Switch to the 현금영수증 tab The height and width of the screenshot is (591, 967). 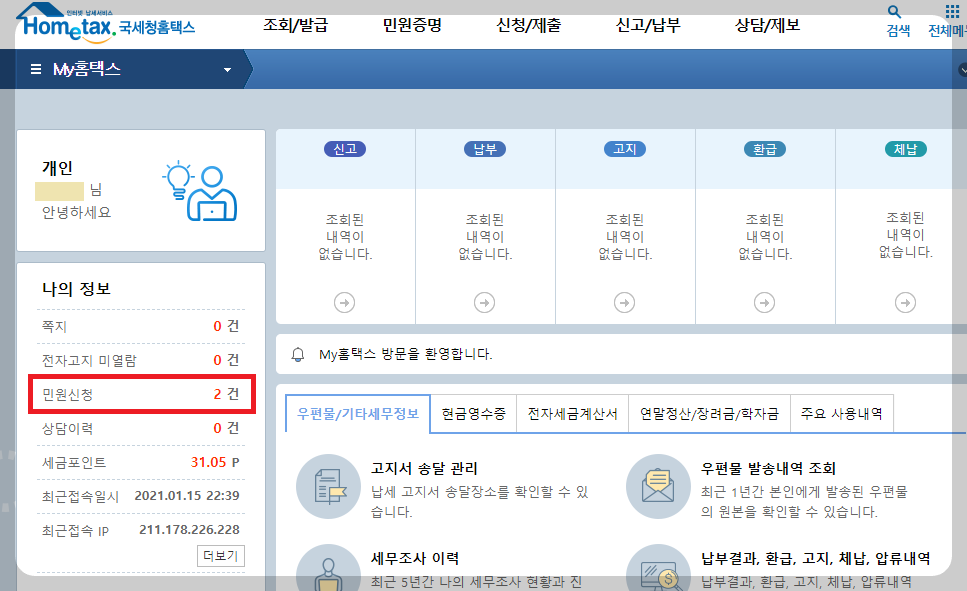click(x=474, y=414)
